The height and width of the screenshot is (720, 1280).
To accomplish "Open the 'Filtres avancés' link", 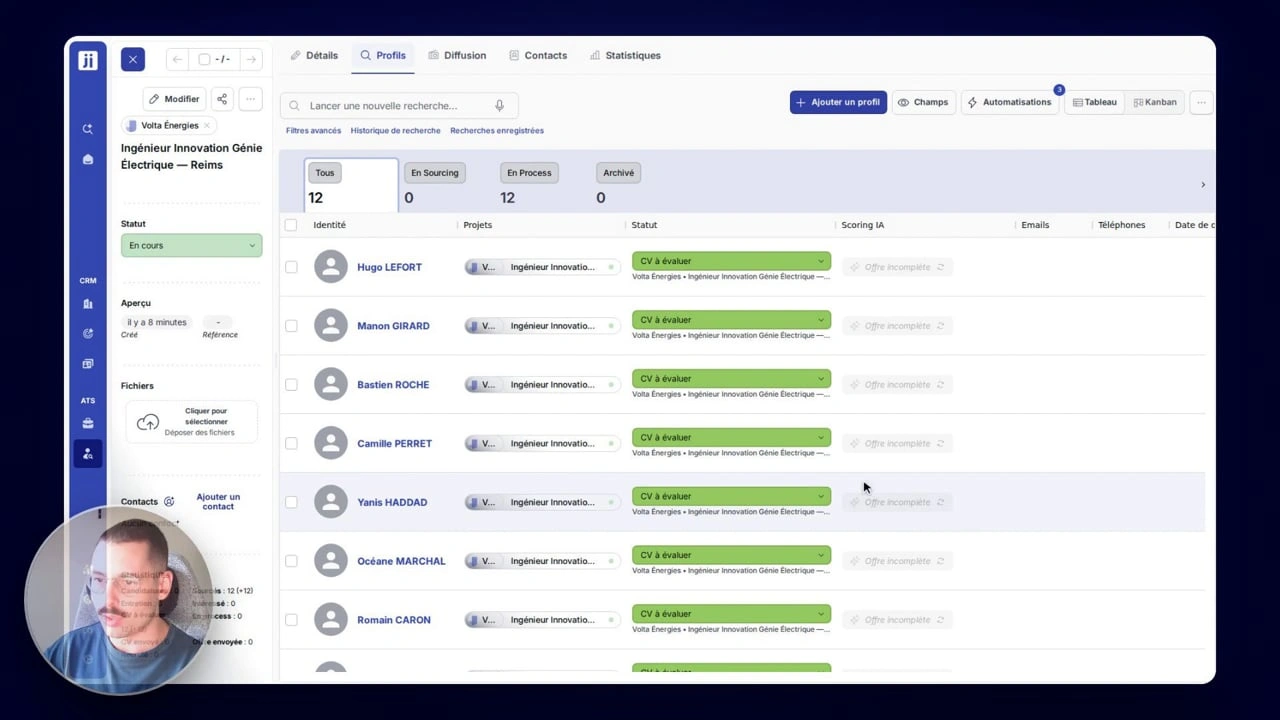I will 313,131.
